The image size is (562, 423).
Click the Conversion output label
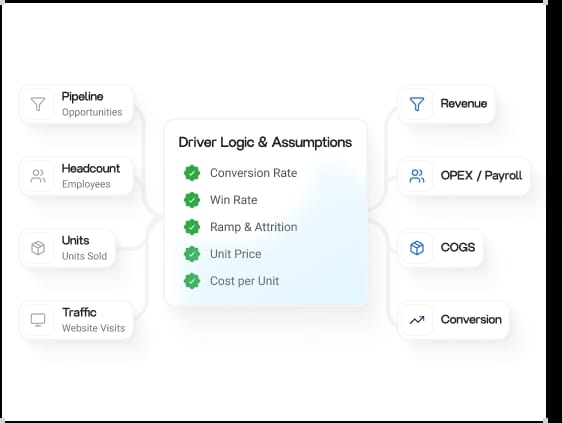[471, 319]
